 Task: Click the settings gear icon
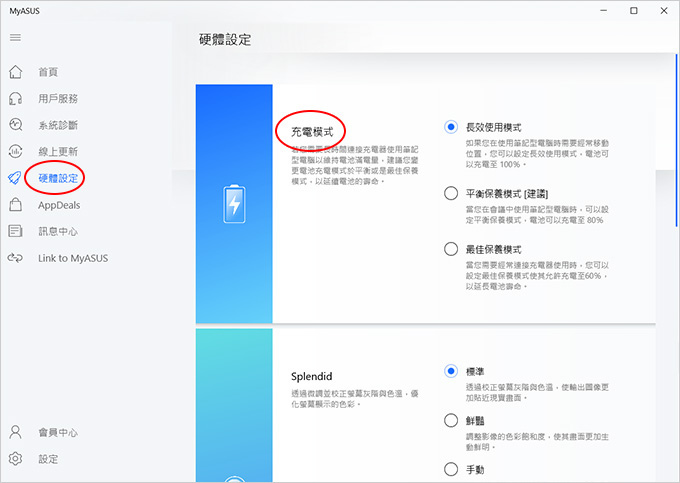point(16,458)
